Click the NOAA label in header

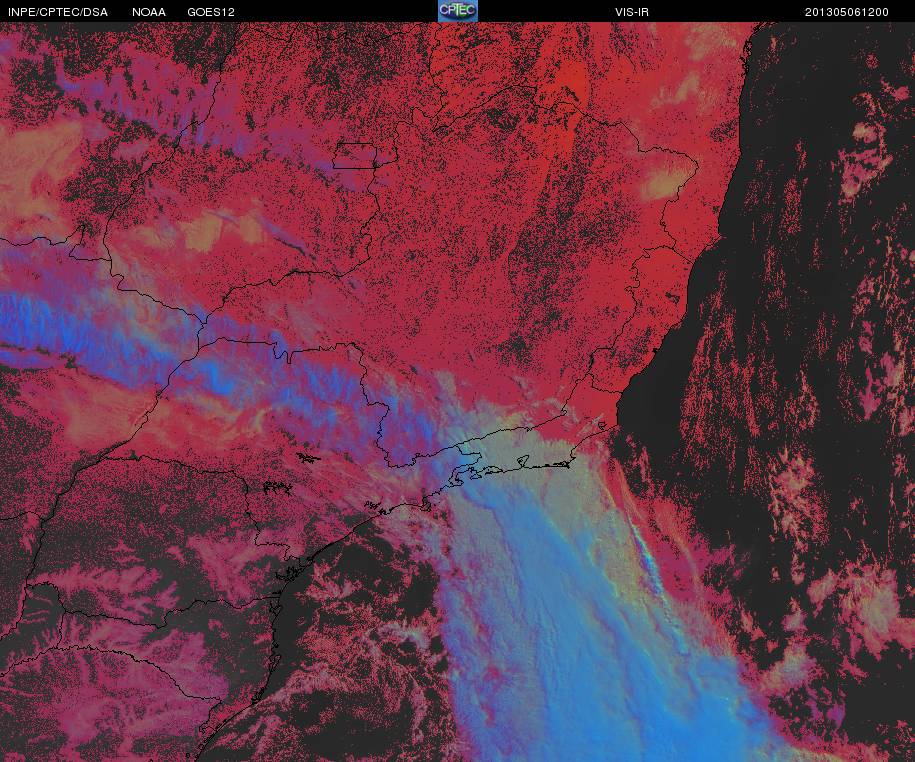(149, 12)
